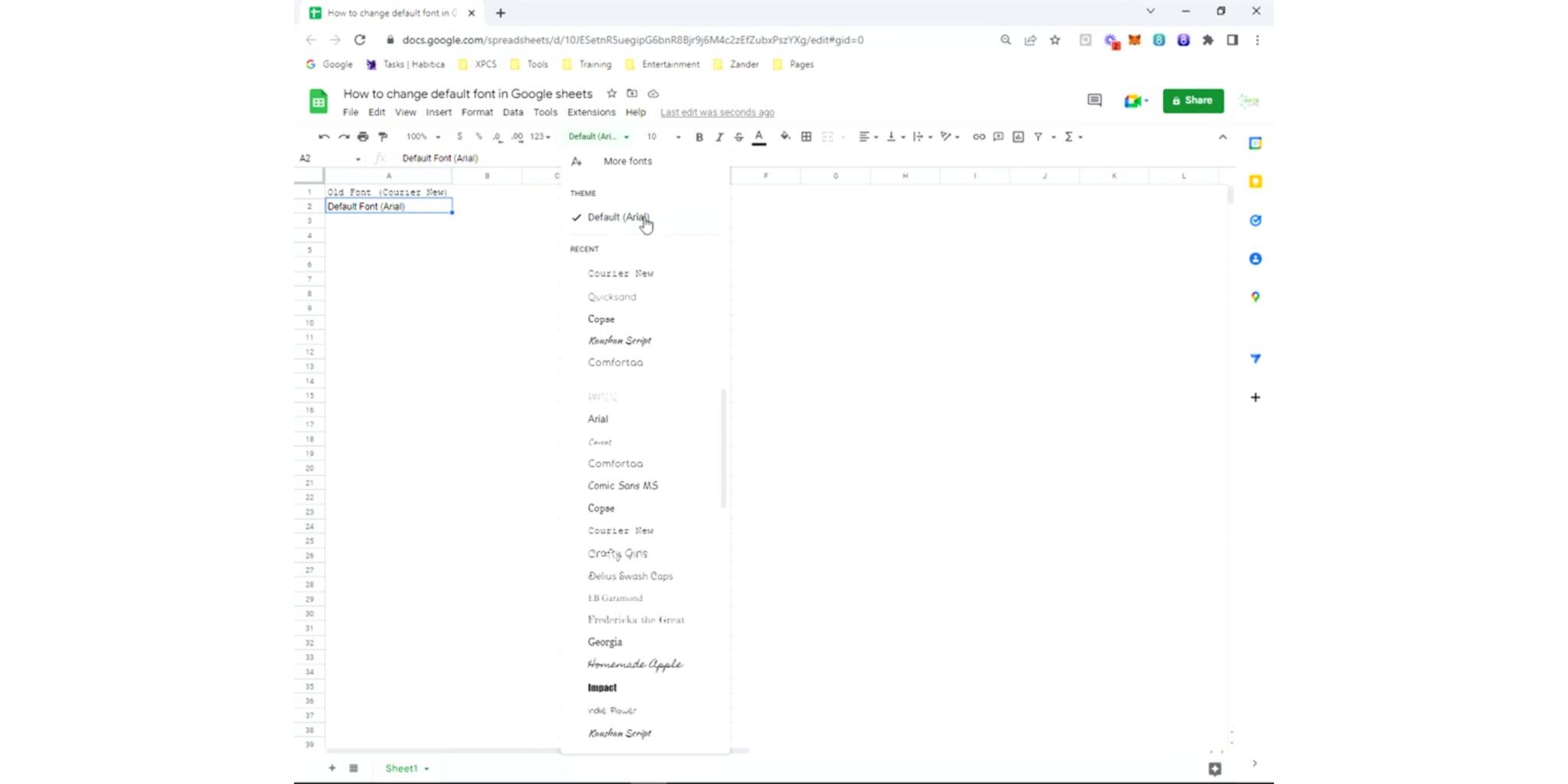Open functions sigma dropdown
The image size is (1568, 784).
pyautogui.click(x=1073, y=137)
